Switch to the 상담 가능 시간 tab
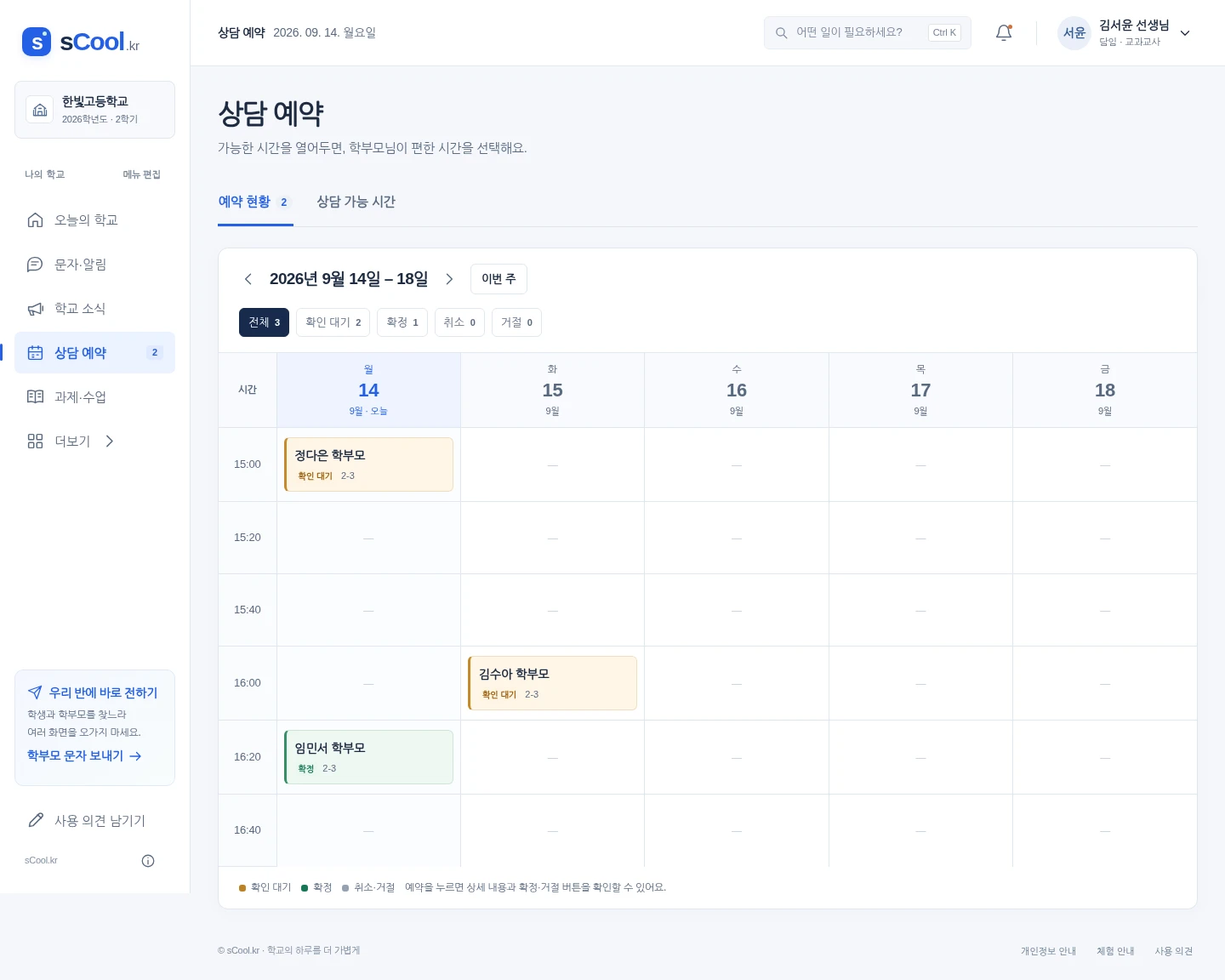Image resolution: width=1225 pixels, height=980 pixels. (x=356, y=202)
